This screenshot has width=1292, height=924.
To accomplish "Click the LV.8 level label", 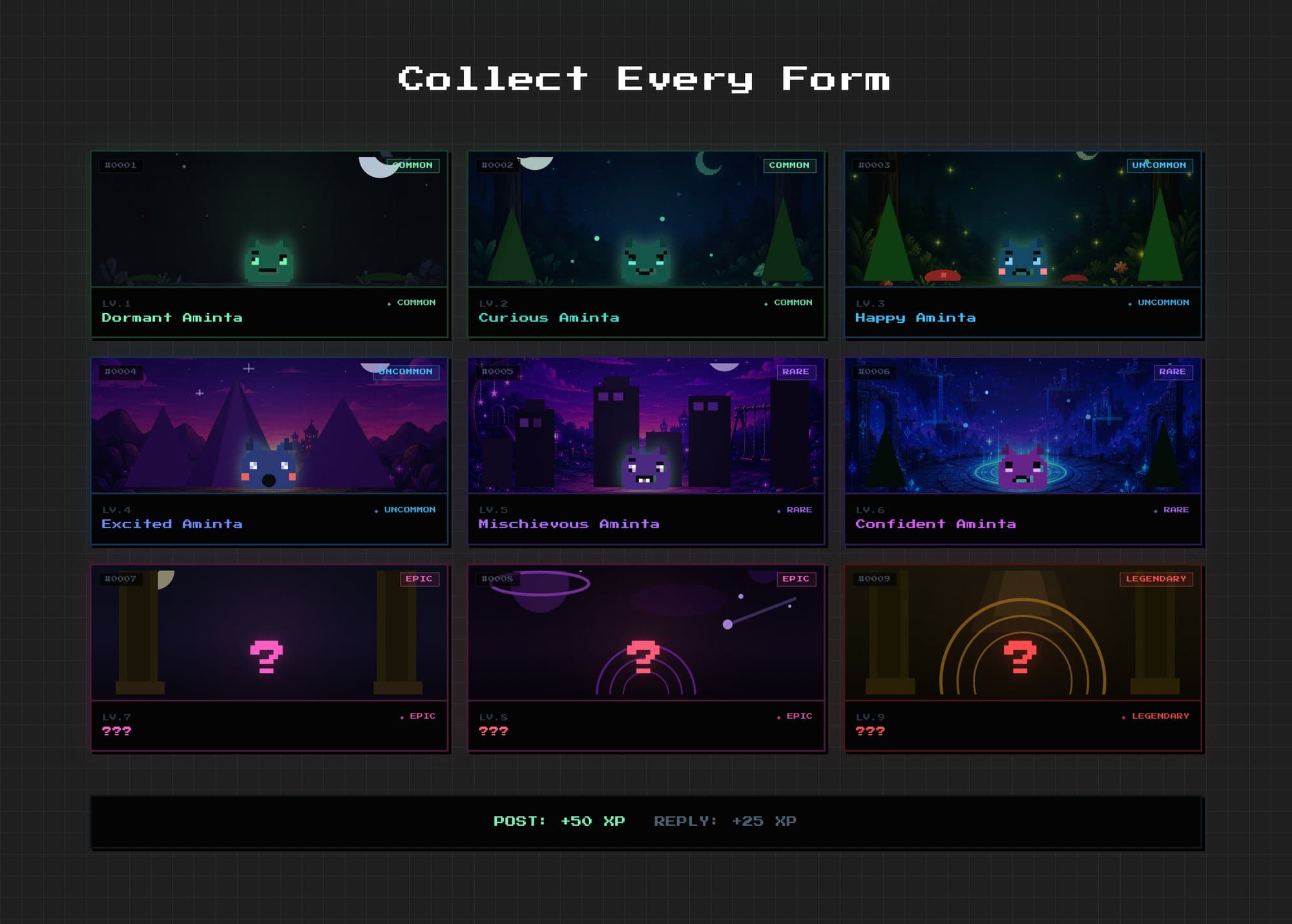I will [494, 717].
